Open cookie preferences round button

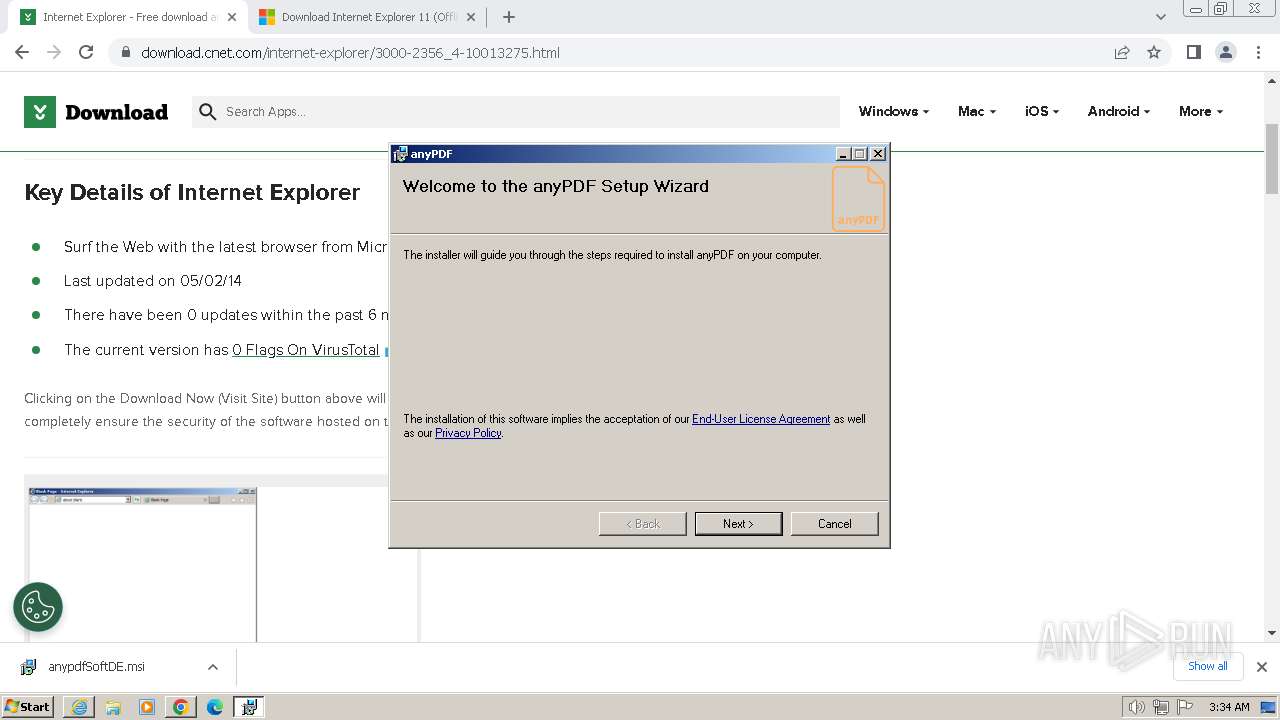[x=38, y=607]
